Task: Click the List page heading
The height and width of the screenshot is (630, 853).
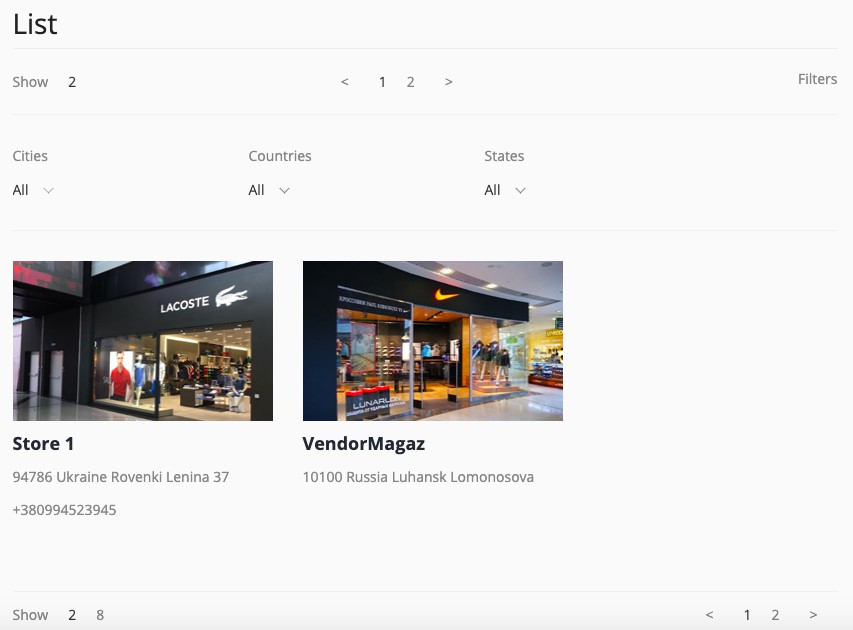Action: [x=35, y=24]
